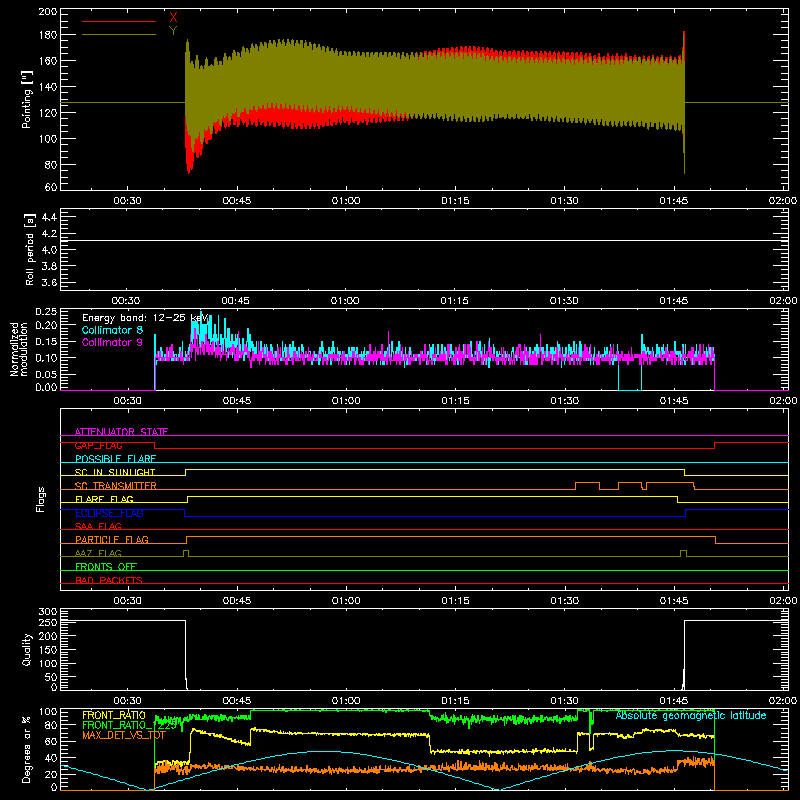Viewport: 800px width, 800px height.
Task: Click the 01:45 tick under Flags plot
Action: click(x=673, y=601)
